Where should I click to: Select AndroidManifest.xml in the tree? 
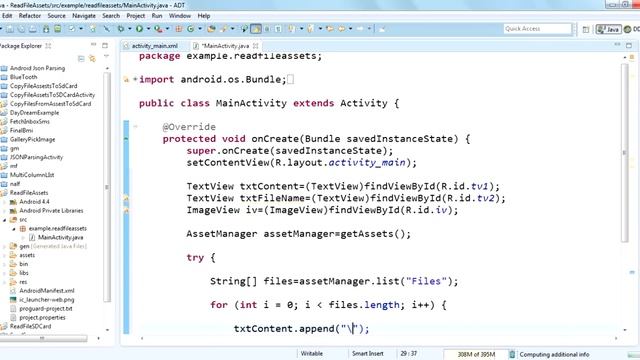[47, 291]
